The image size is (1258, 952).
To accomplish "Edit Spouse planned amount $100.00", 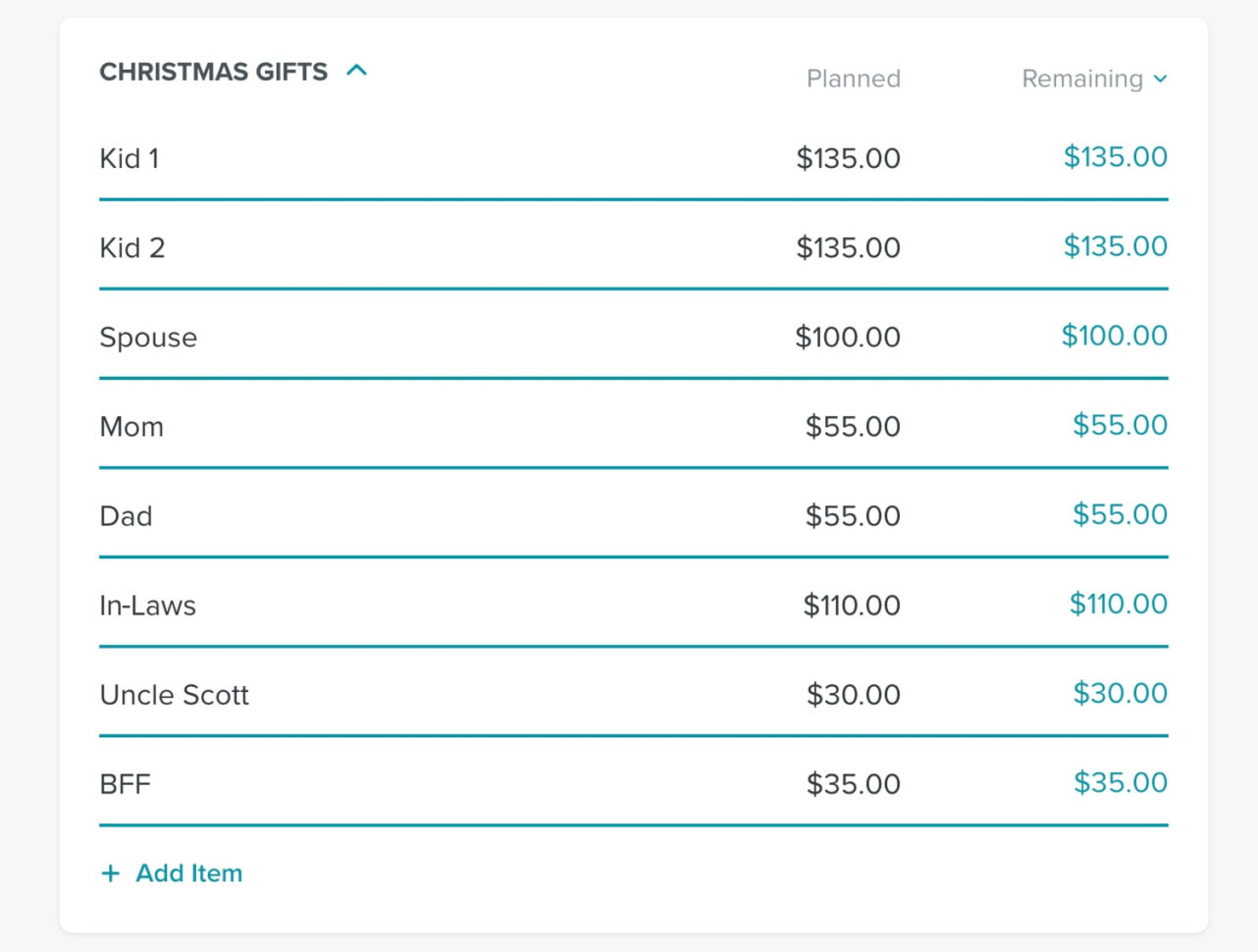I will click(x=848, y=338).
